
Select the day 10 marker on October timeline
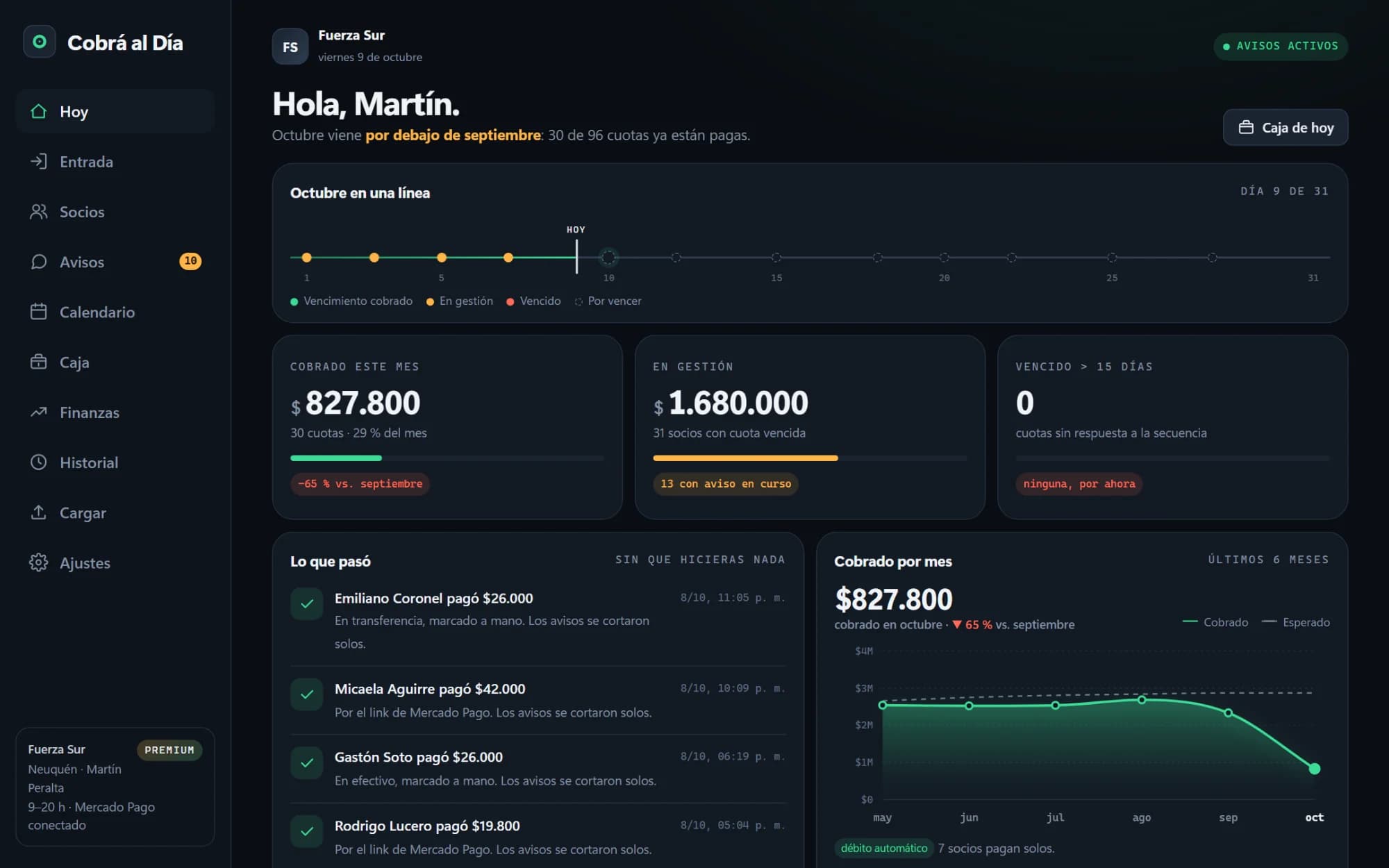[x=608, y=258]
